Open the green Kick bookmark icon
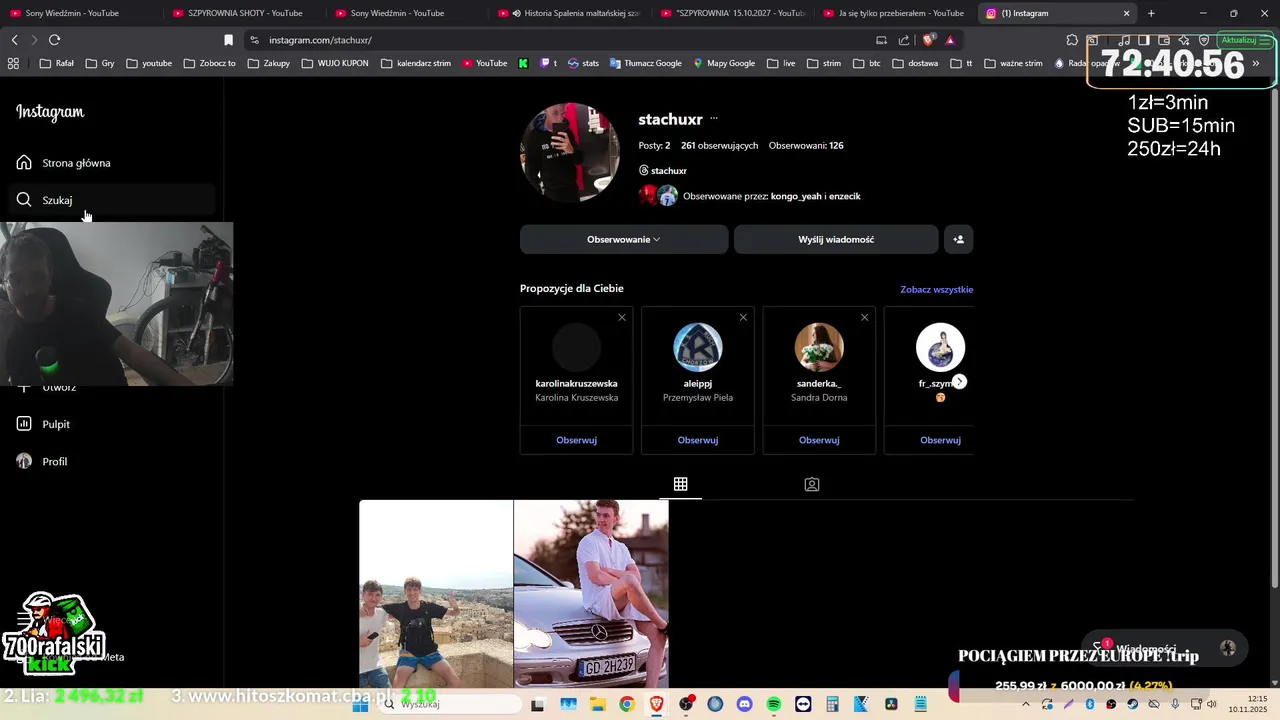 [x=523, y=63]
